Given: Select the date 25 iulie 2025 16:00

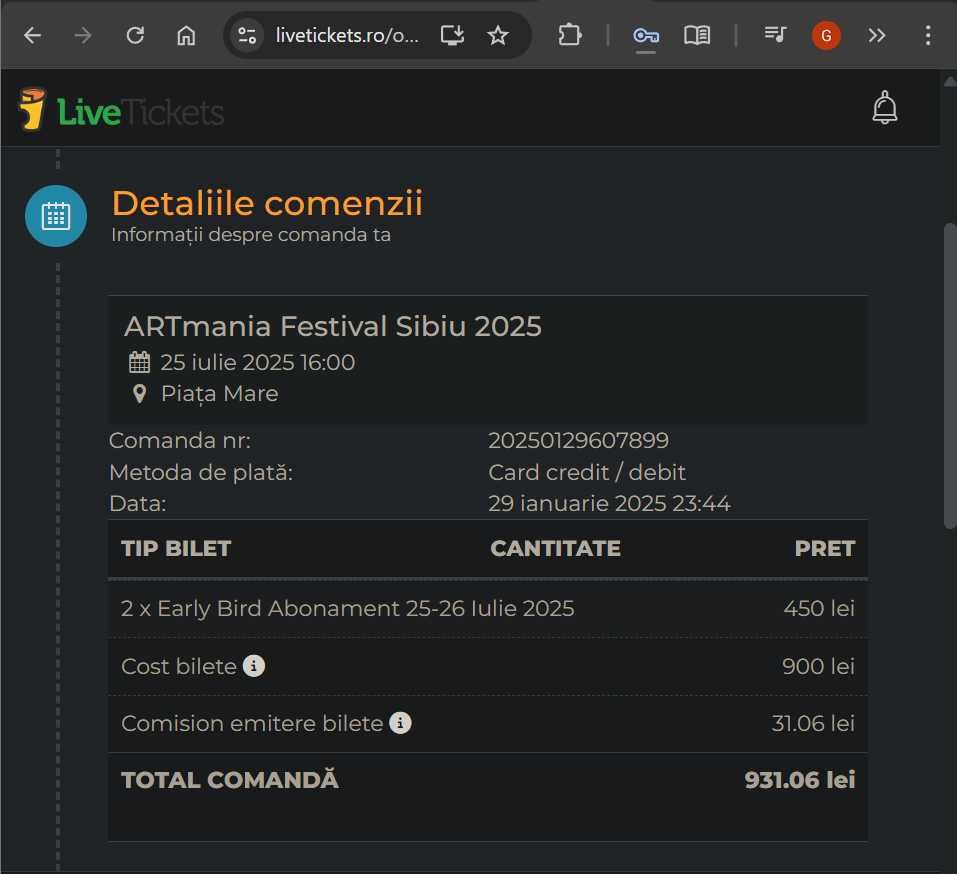Looking at the screenshot, I should point(258,363).
